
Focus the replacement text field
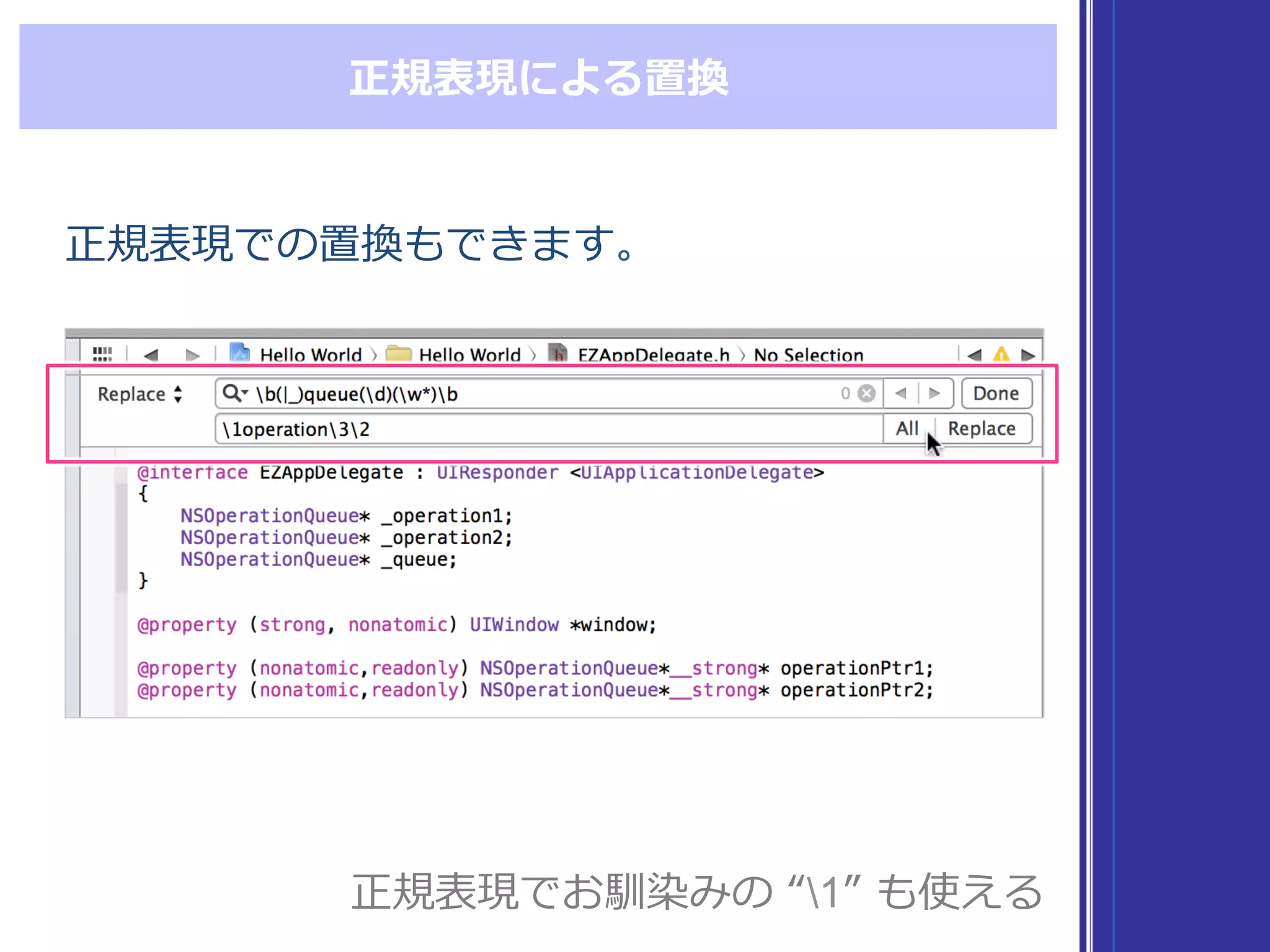[x=549, y=429]
